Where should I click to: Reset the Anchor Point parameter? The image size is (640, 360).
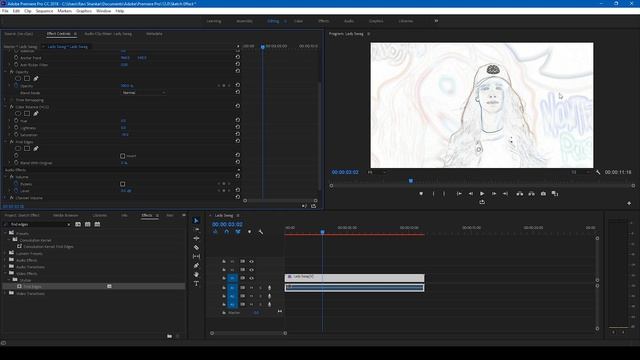[x=238, y=58]
